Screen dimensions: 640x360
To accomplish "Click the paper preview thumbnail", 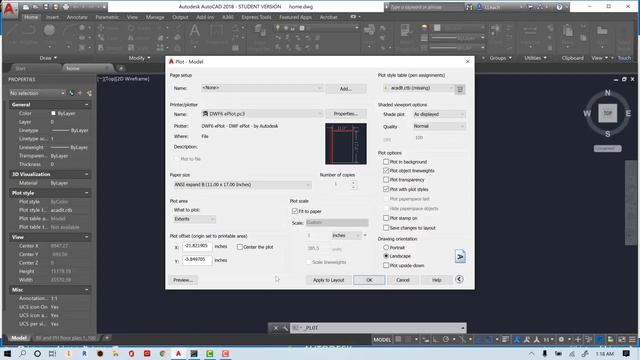I will [346, 144].
